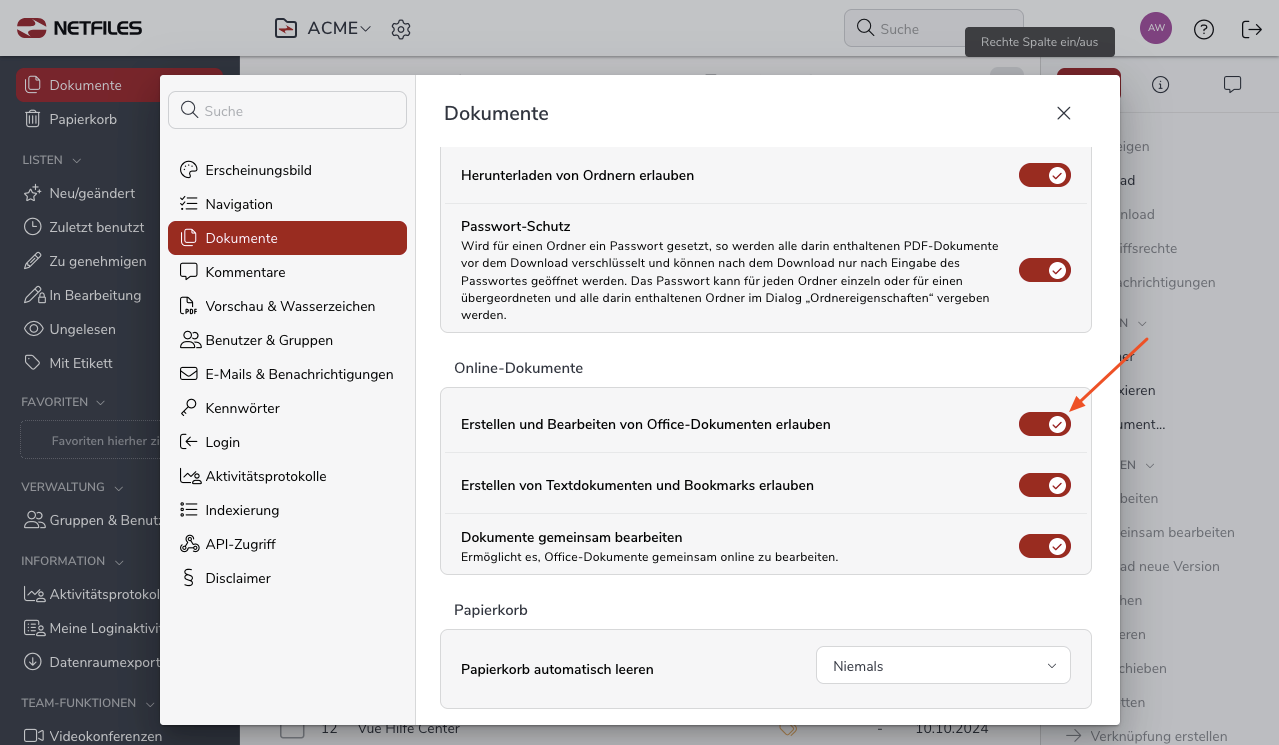Open the comments speech bubble panel icon
The width and height of the screenshot is (1279, 745).
pyautogui.click(x=1232, y=85)
